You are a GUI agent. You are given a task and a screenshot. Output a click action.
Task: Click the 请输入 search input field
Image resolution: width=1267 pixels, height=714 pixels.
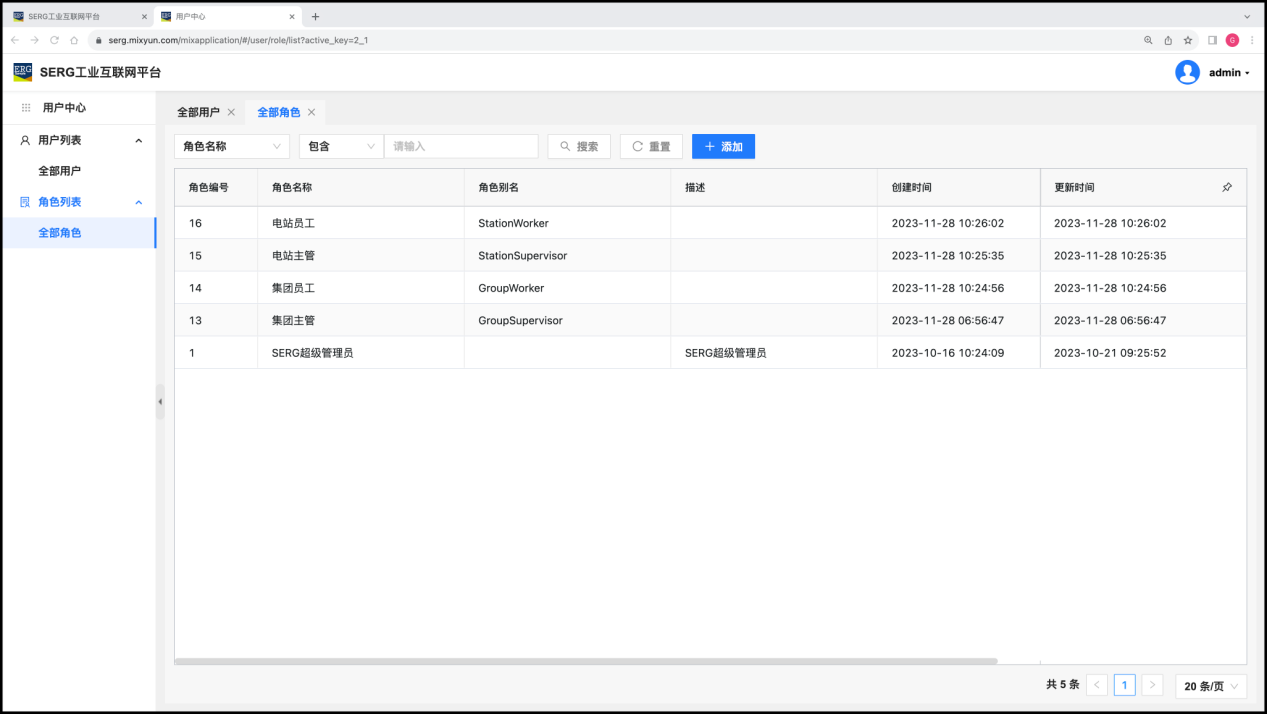point(461,146)
